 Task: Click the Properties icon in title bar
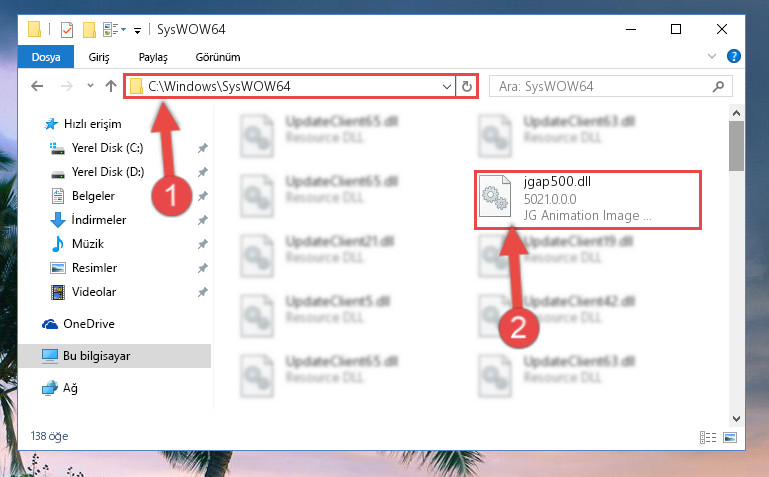coord(67,30)
